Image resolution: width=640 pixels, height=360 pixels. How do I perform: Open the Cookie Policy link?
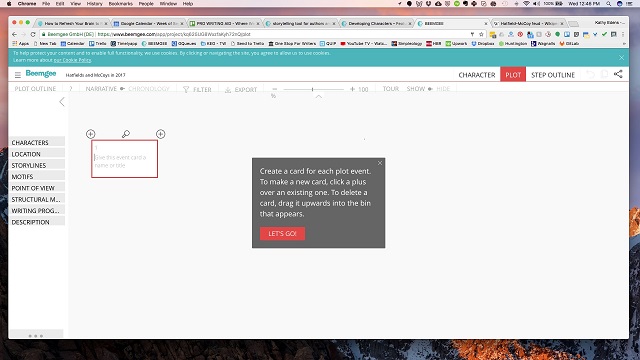coord(72,60)
